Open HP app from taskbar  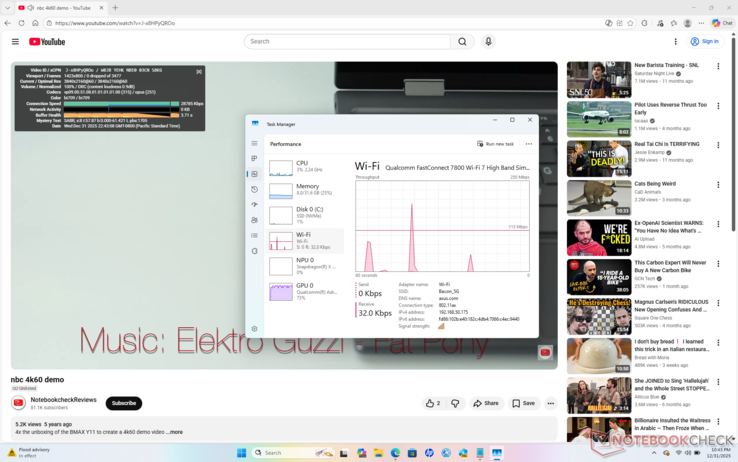coord(429,453)
